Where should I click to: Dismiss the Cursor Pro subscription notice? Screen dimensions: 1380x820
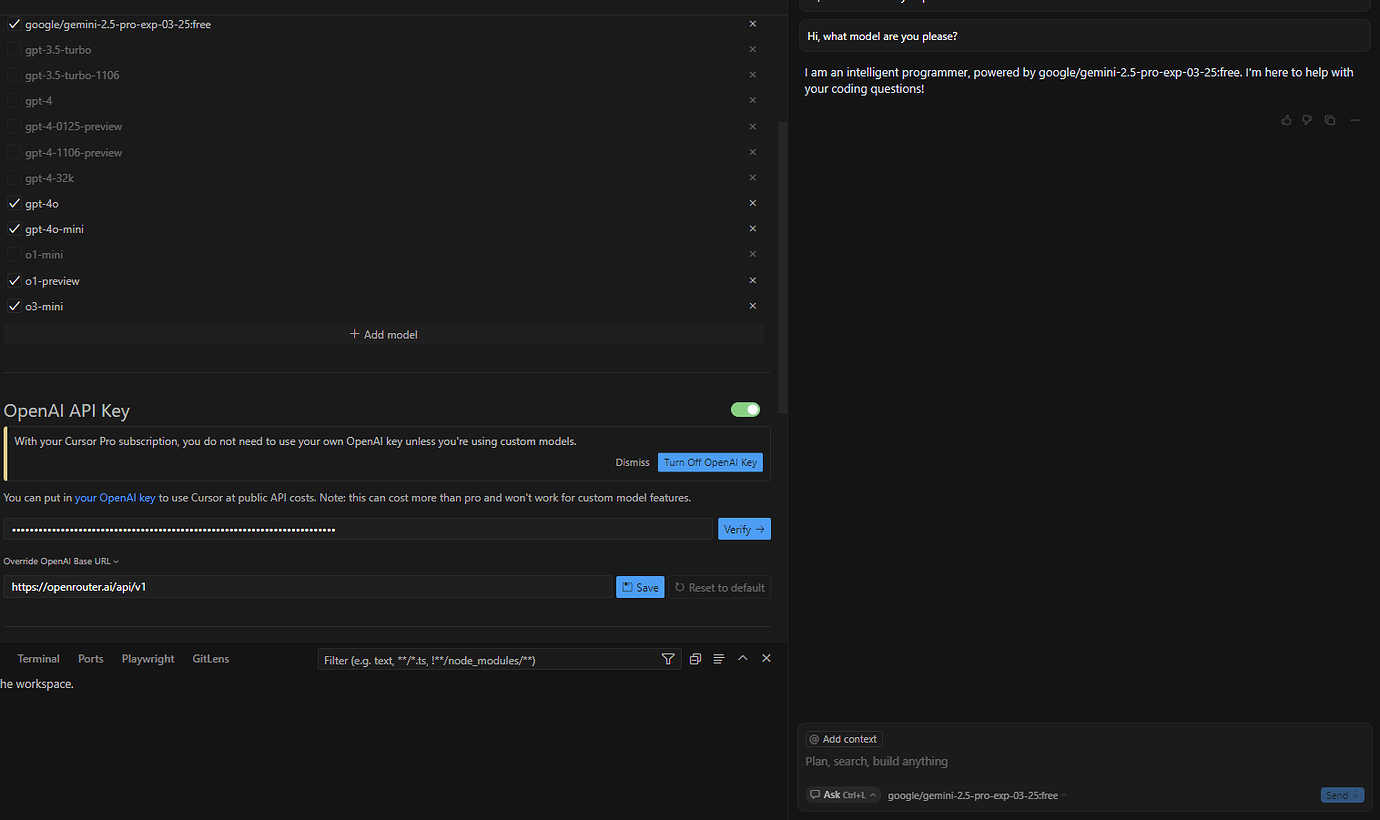(632, 462)
